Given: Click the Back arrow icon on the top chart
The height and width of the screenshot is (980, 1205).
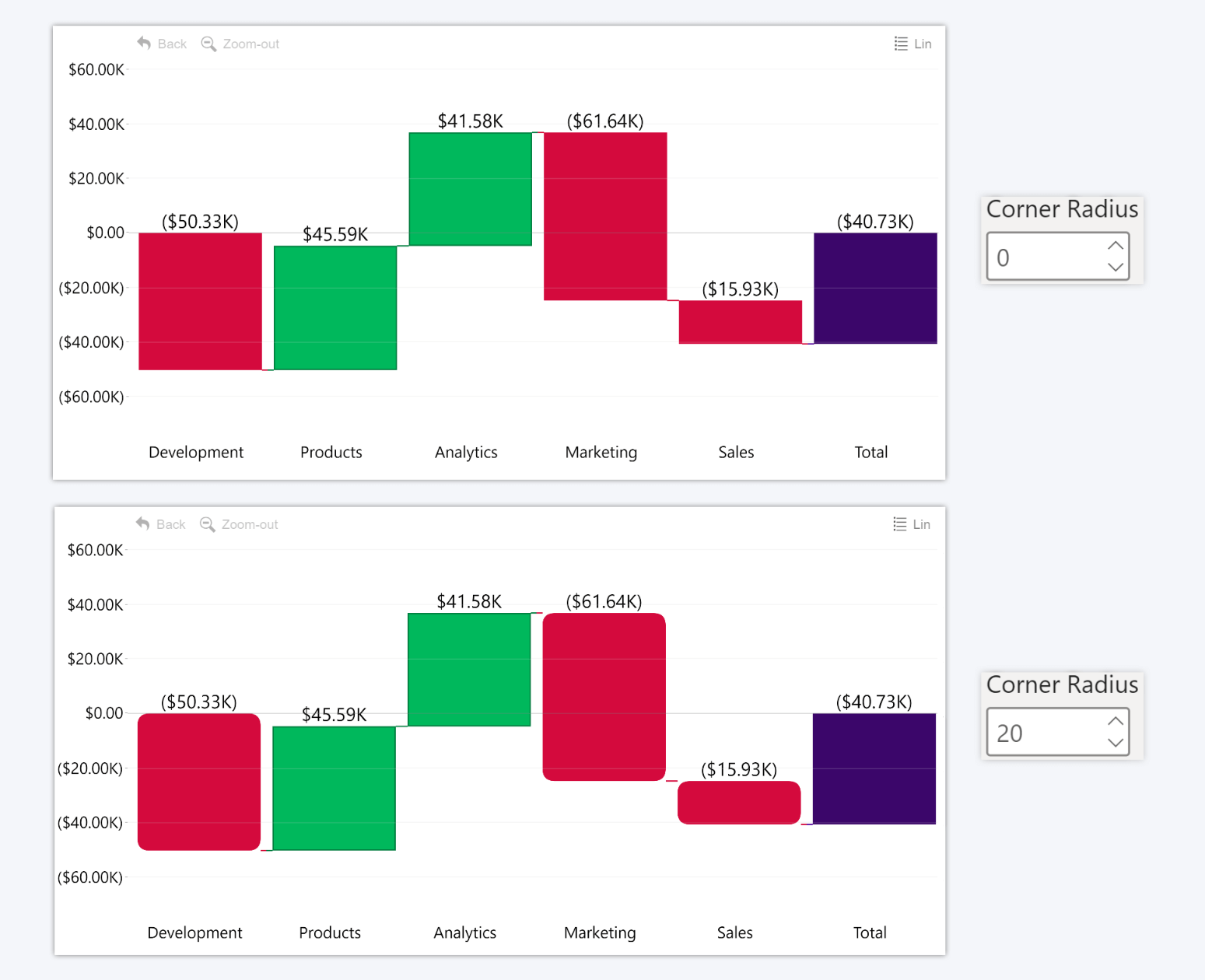Looking at the screenshot, I should (x=145, y=44).
